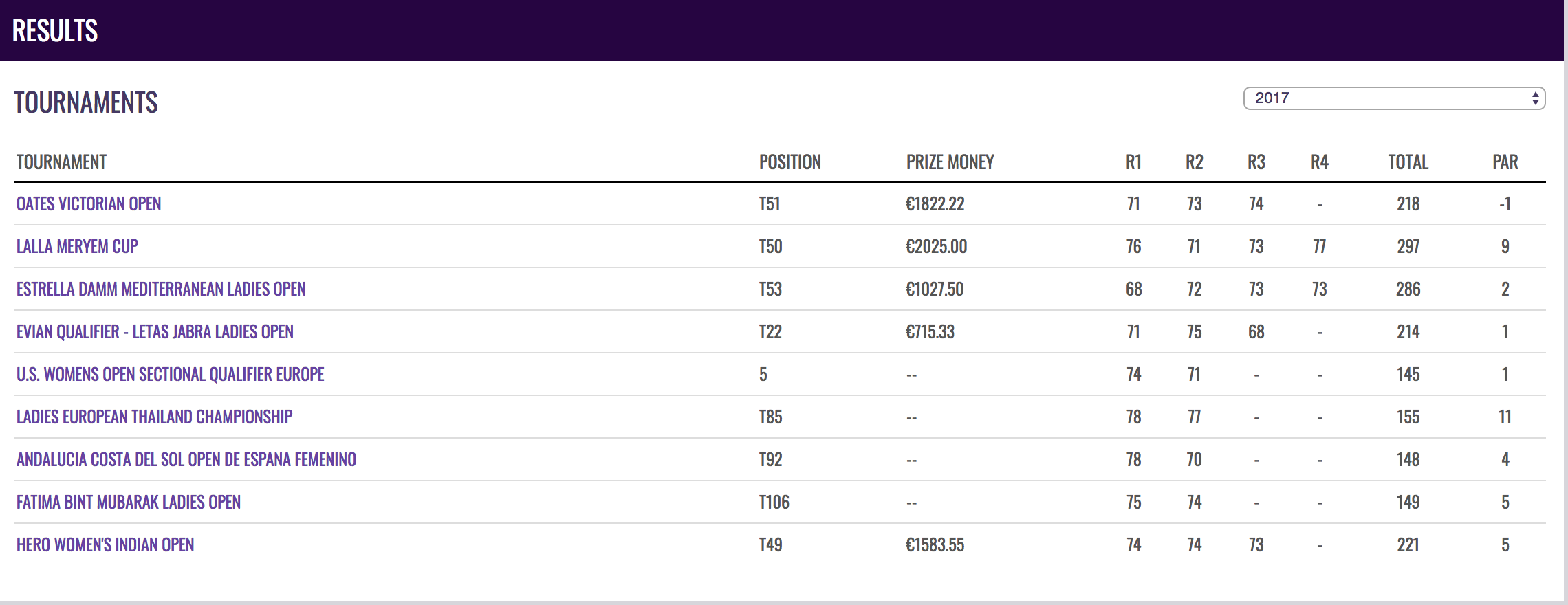
Task: Click U.S. Womens Open Sectional Qualifier Europe
Action: pos(170,375)
